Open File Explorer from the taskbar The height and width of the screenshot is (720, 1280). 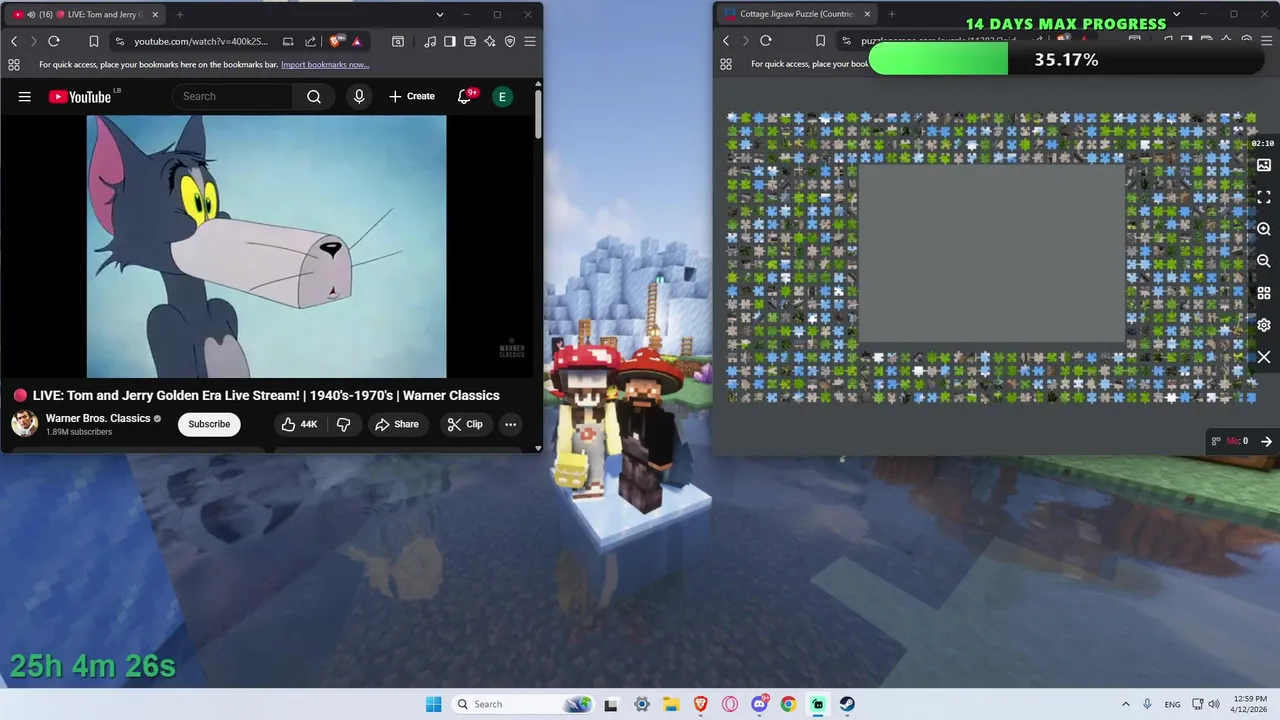click(671, 704)
